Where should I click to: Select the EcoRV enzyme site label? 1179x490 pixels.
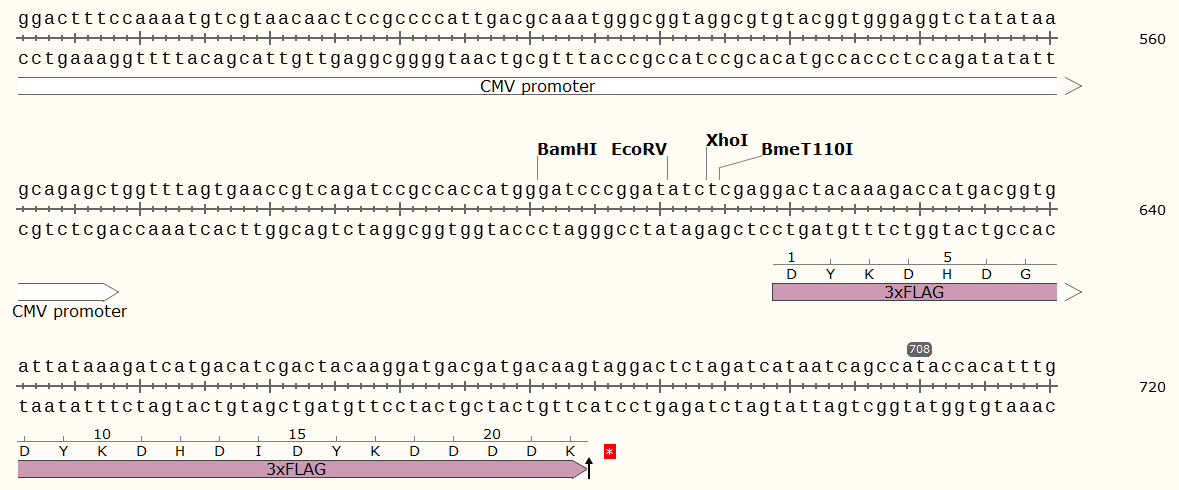pyautogui.click(x=638, y=149)
